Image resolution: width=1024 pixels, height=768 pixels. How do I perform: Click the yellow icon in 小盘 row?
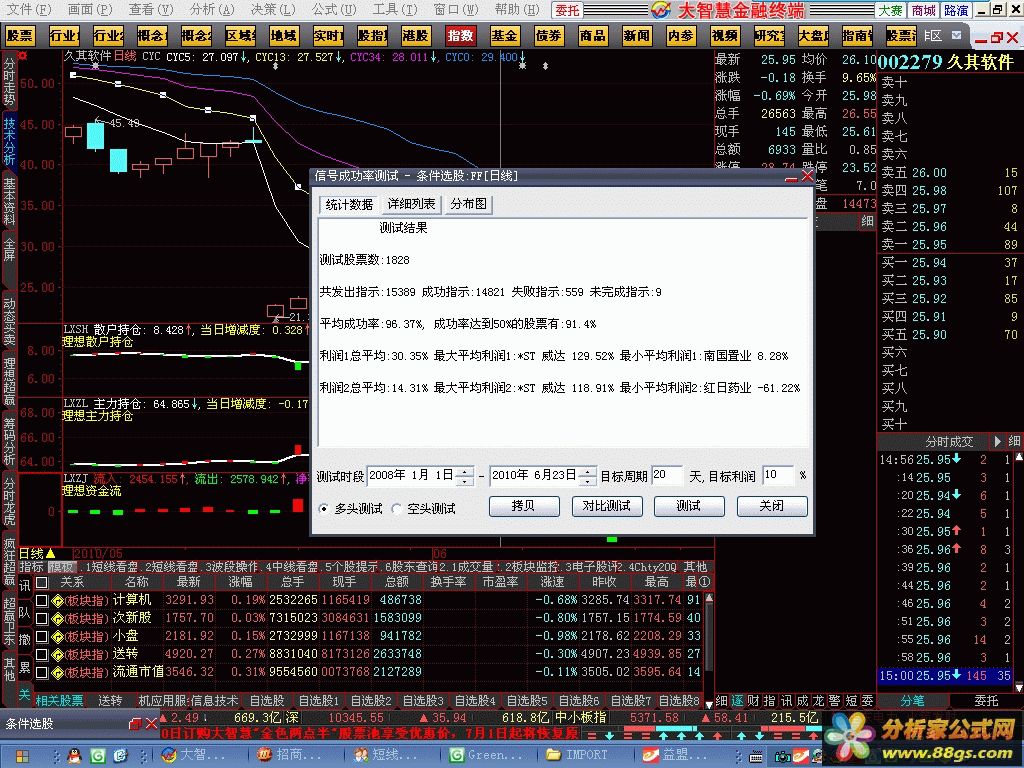(57, 636)
